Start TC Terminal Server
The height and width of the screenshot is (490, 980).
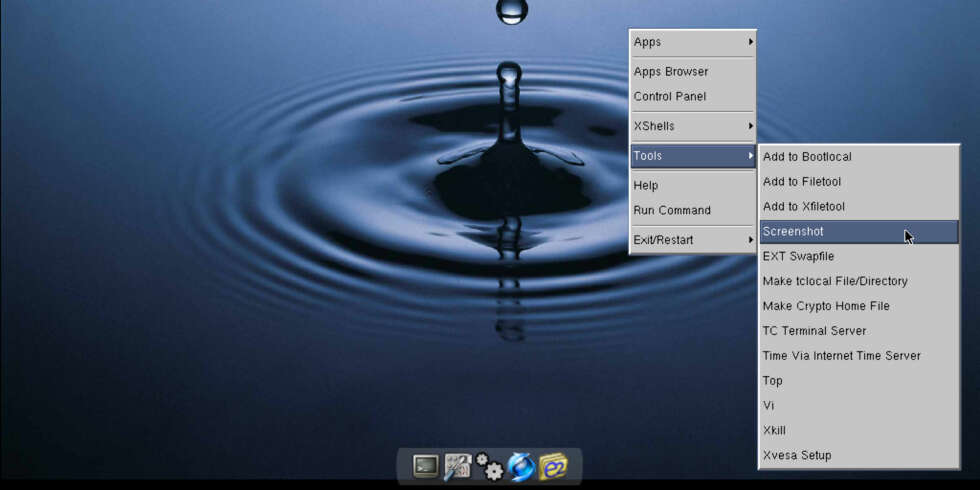[859, 331]
